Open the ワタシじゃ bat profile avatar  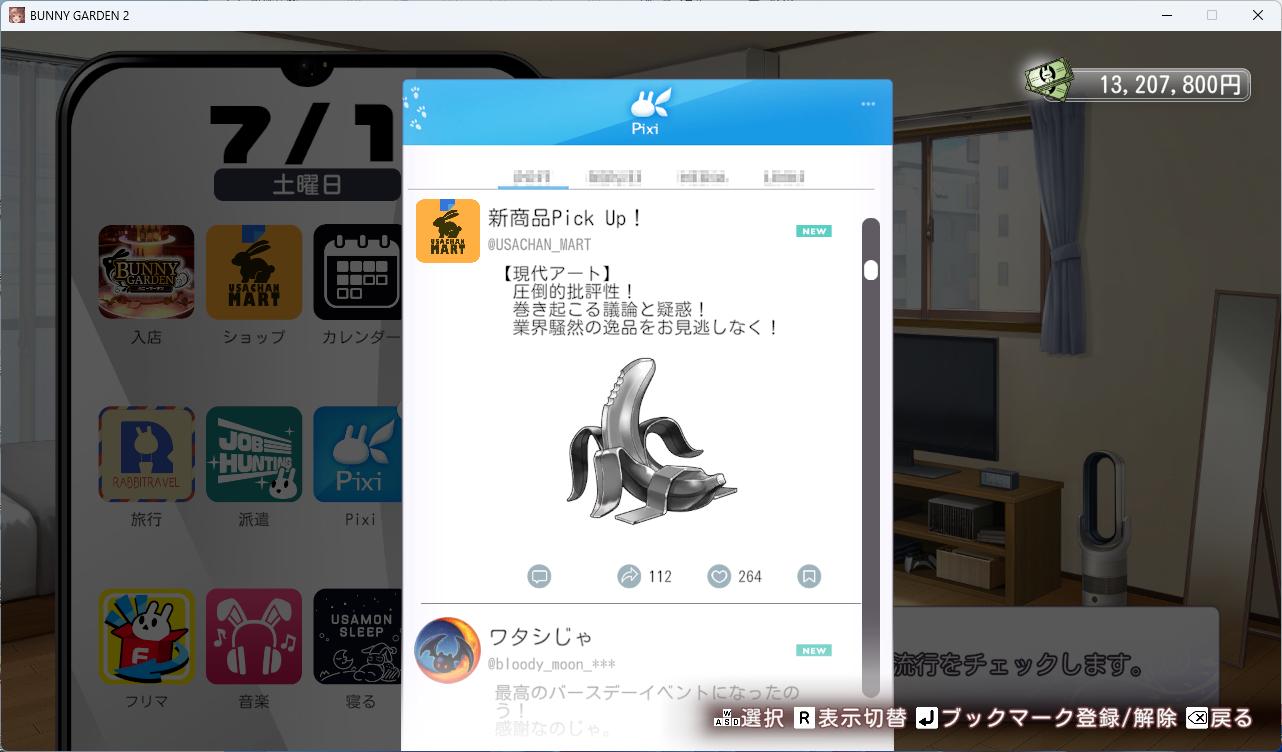447,650
